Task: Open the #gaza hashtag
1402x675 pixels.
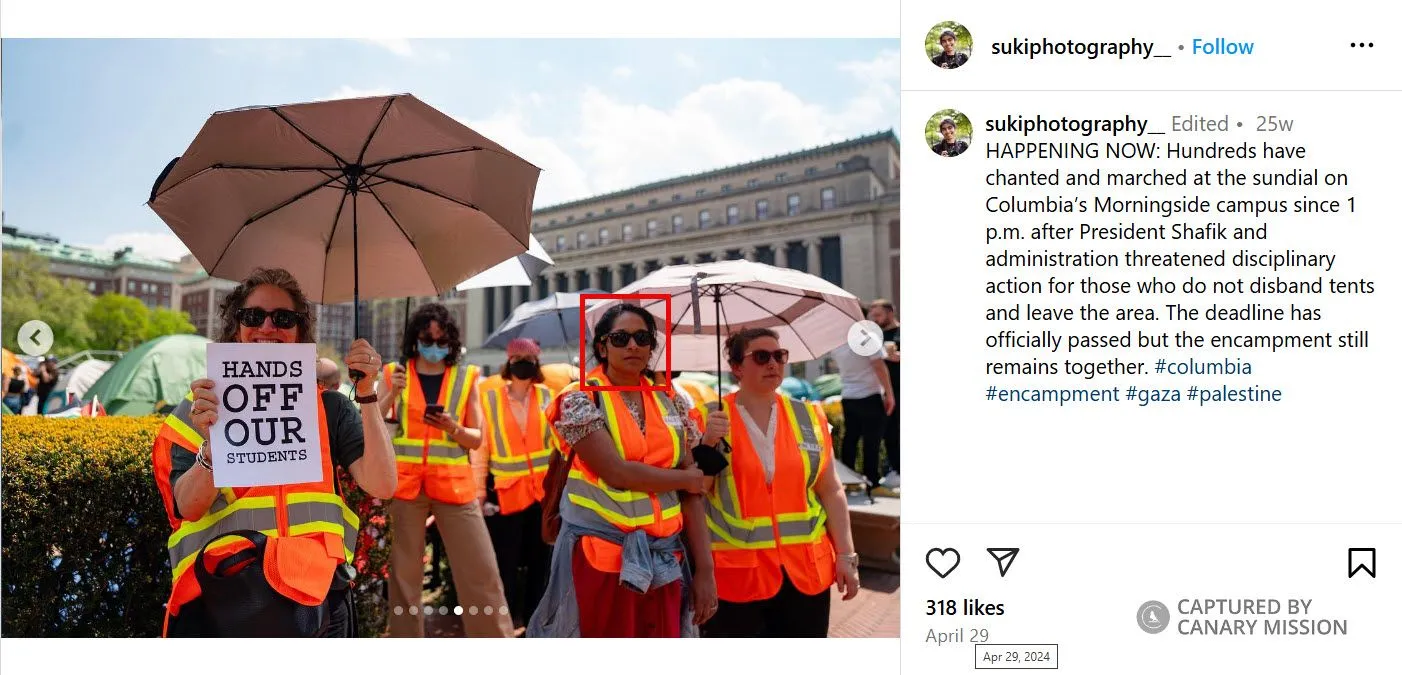Action: pos(1153,394)
